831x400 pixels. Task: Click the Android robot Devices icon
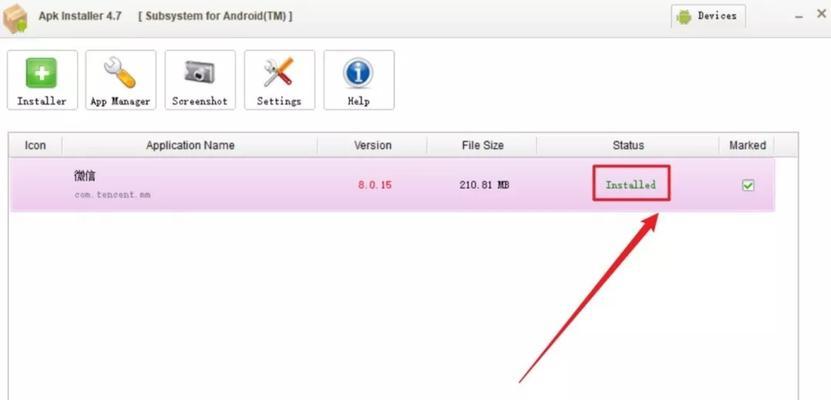684,17
